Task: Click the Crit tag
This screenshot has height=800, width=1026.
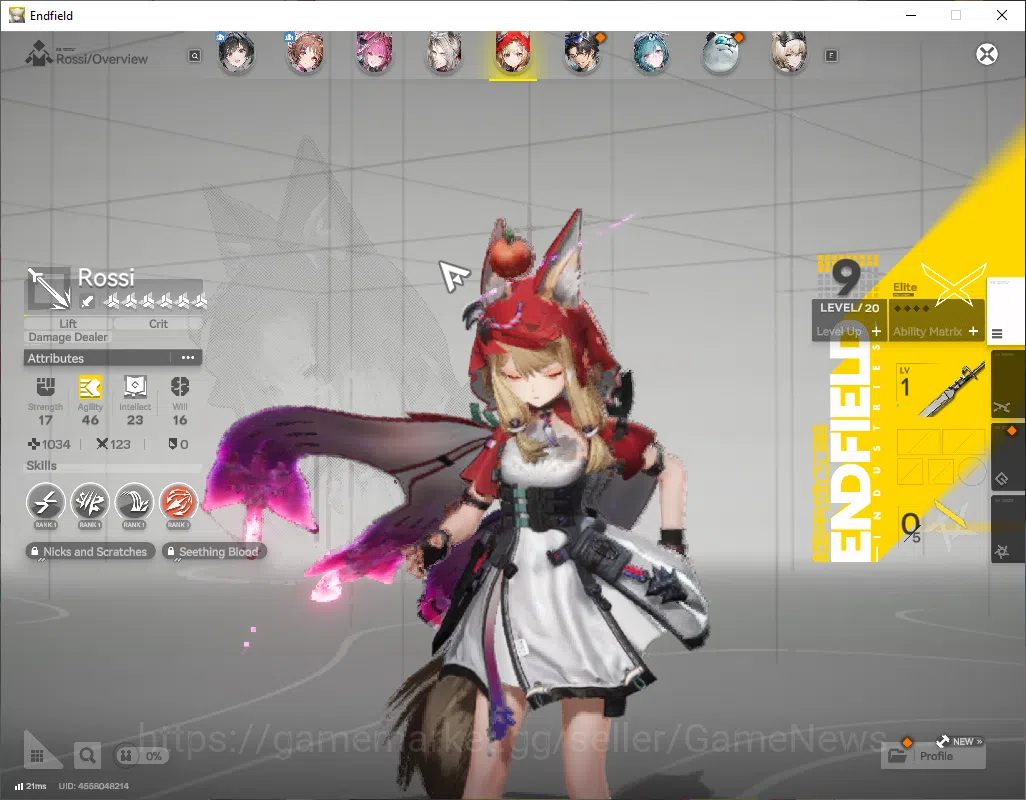Action: pos(158,324)
